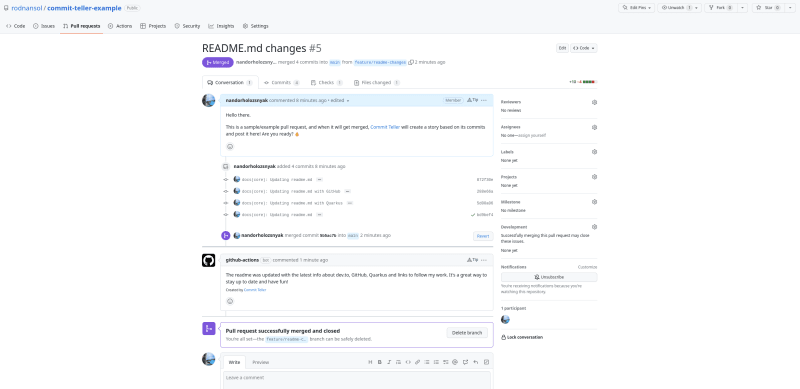This screenshot has width=800, height=389.
Task: Open the repository Code tab
Action: (15, 26)
